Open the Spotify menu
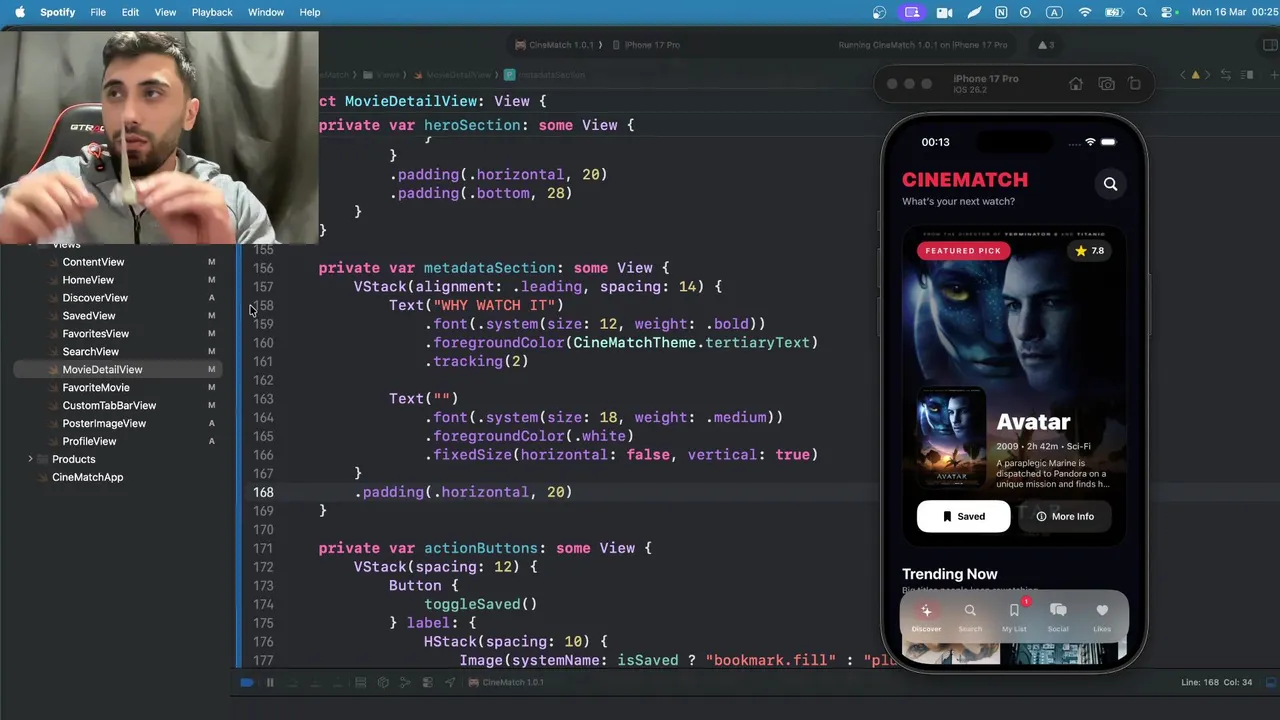The height and width of the screenshot is (720, 1280). click(57, 12)
